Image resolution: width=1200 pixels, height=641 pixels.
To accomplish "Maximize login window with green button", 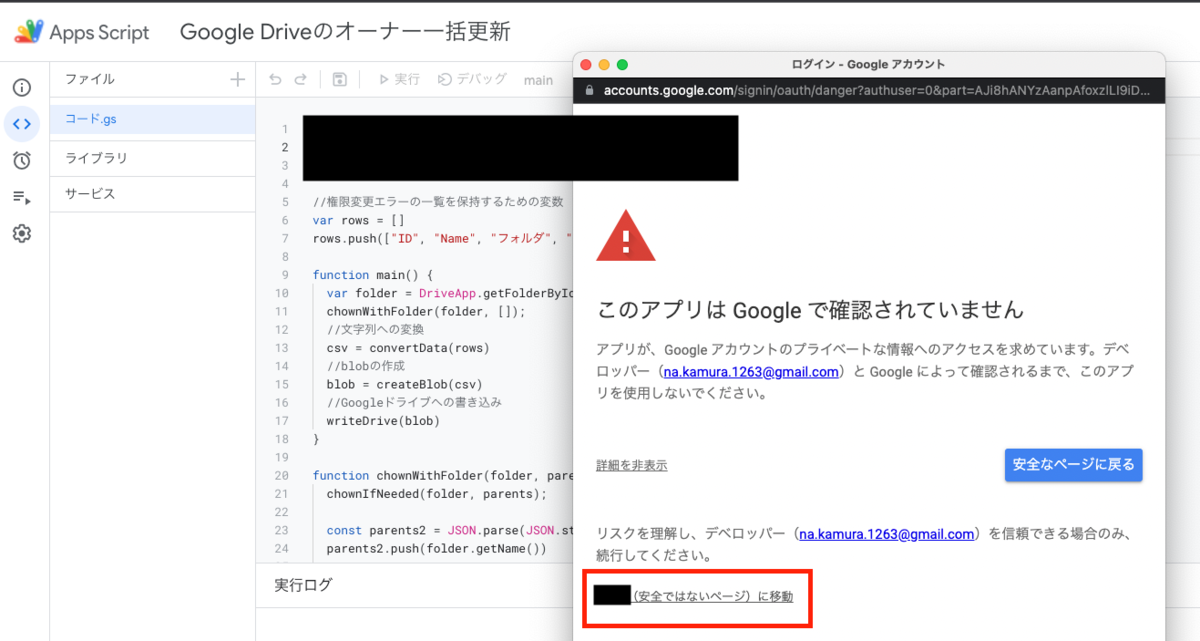I will 622,64.
